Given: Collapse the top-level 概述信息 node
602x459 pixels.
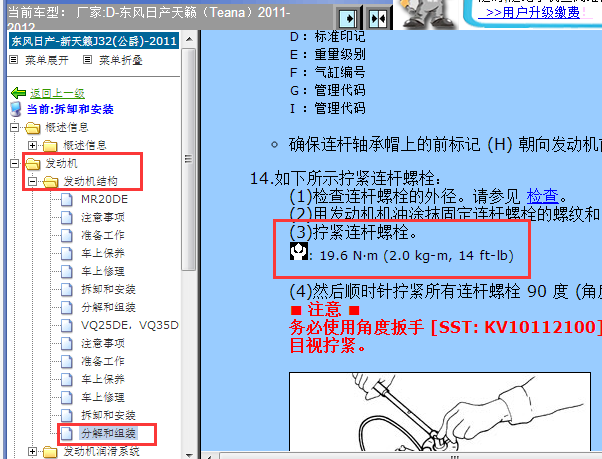Looking at the screenshot, I should (x=15, y=127).
